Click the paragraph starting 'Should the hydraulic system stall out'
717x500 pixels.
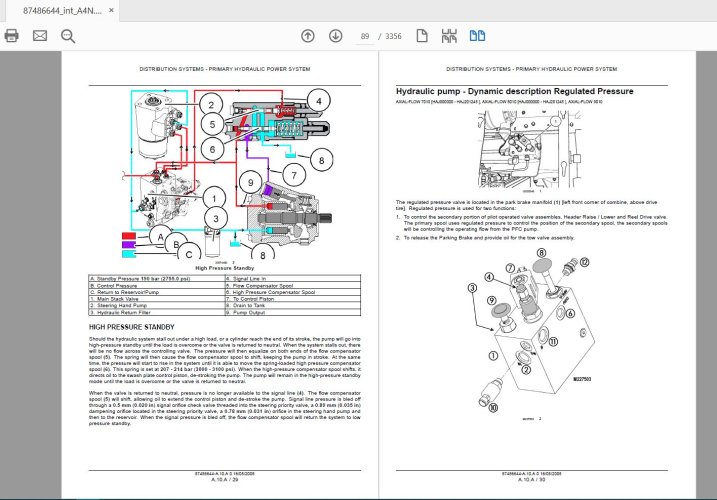pyautogui.click(x=225, y=360)
